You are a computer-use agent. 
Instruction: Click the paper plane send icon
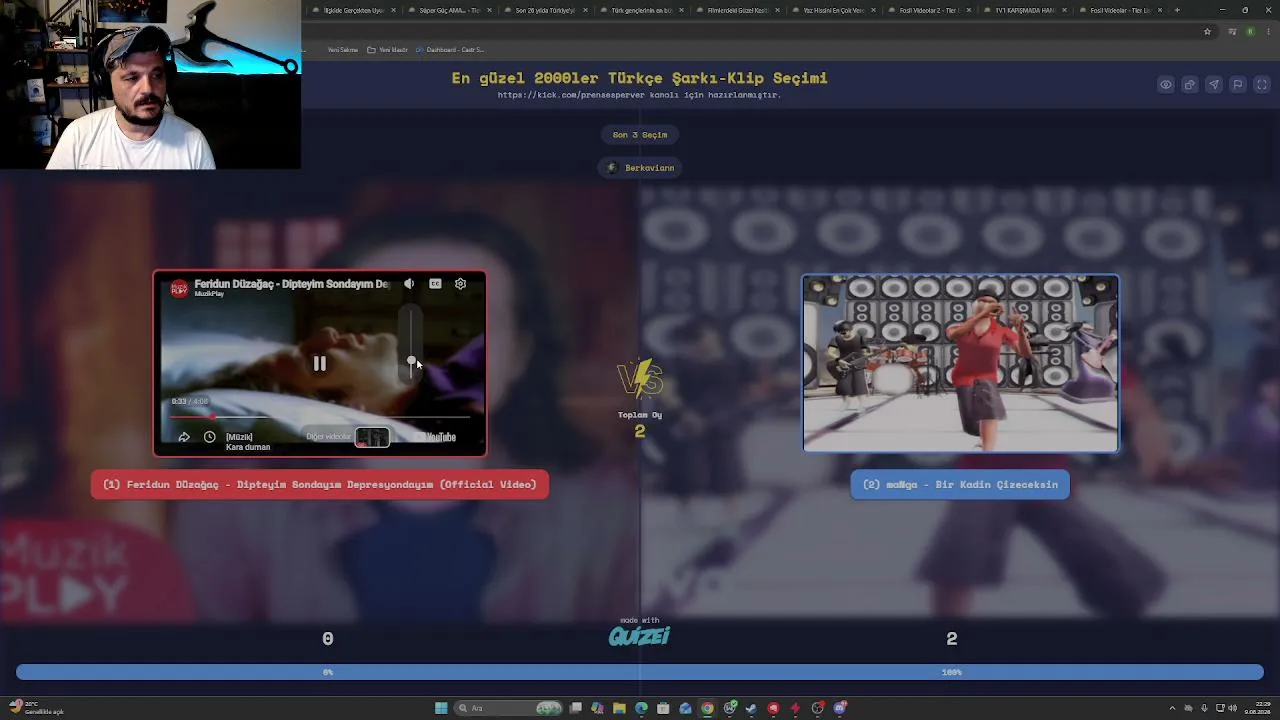click(1214, 85)
